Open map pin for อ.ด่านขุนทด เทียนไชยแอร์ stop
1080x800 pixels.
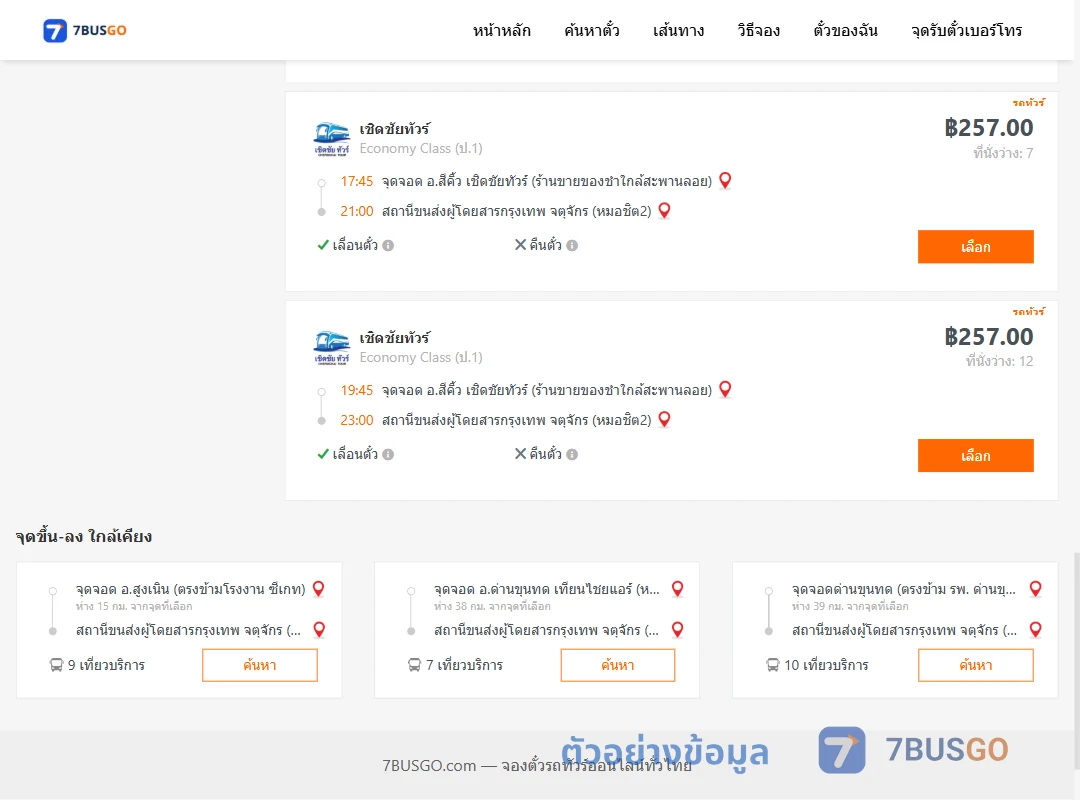pyautogui.click(x=678, y=588)
